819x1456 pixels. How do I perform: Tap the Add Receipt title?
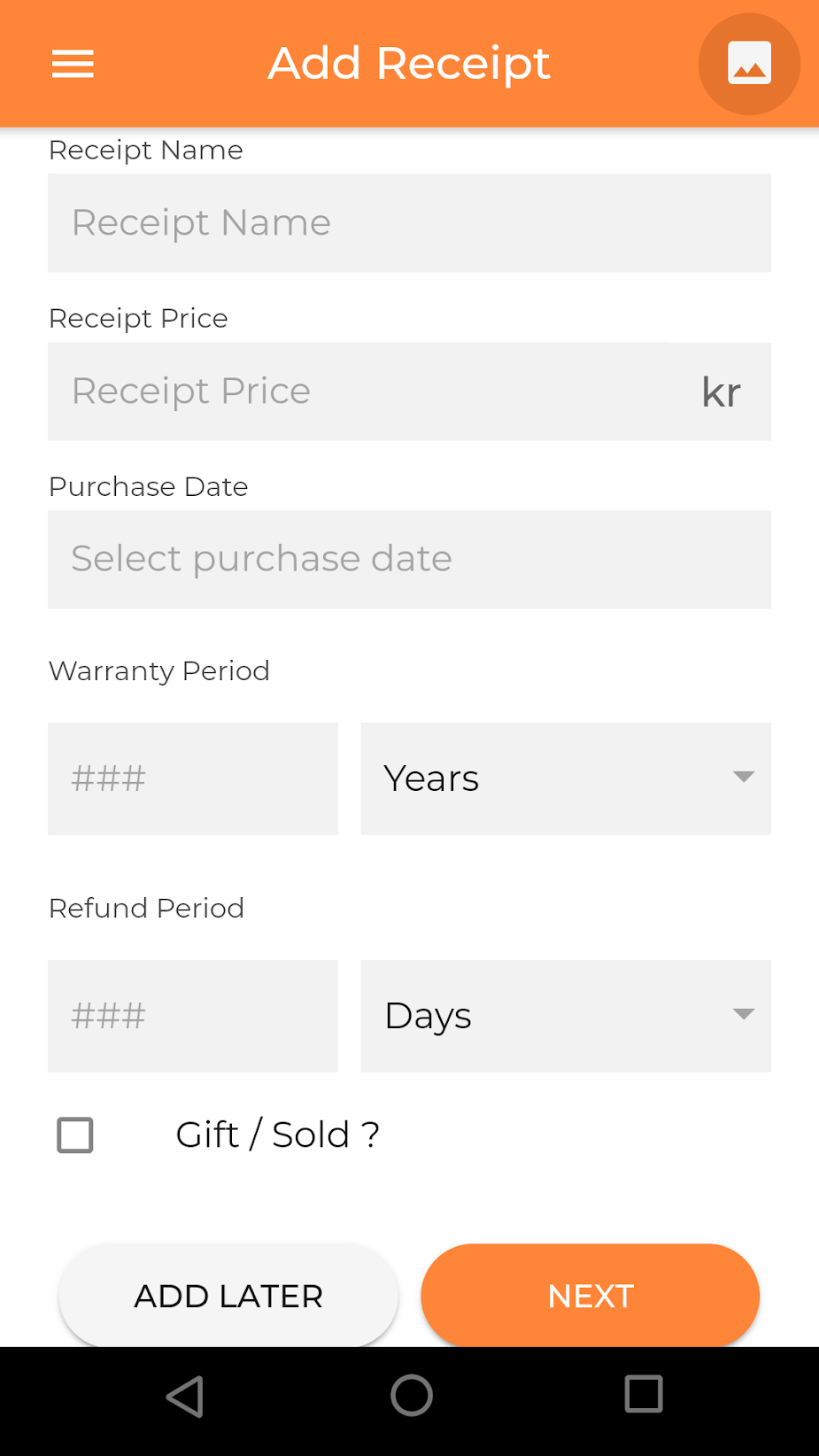(x=409, y=64)
